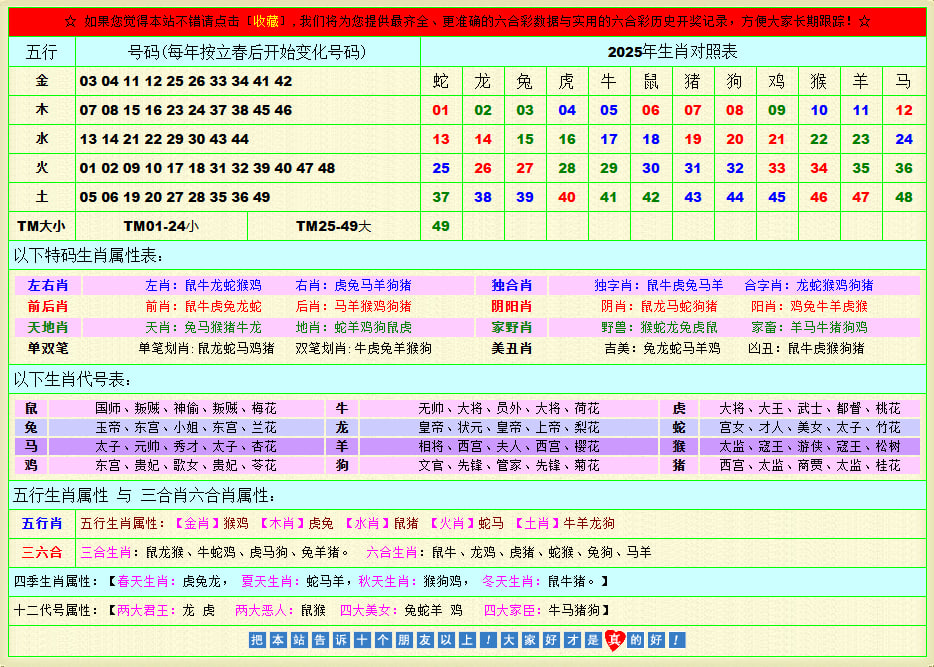The width and height of the screenshot is (934, 667).
Task: Click the 马 zodiac header cell
Action: click(904, 81)
